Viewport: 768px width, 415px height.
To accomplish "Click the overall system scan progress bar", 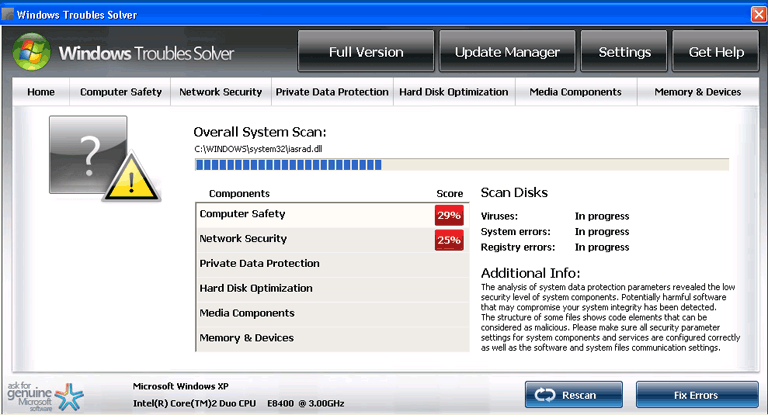I will (461, 165).
